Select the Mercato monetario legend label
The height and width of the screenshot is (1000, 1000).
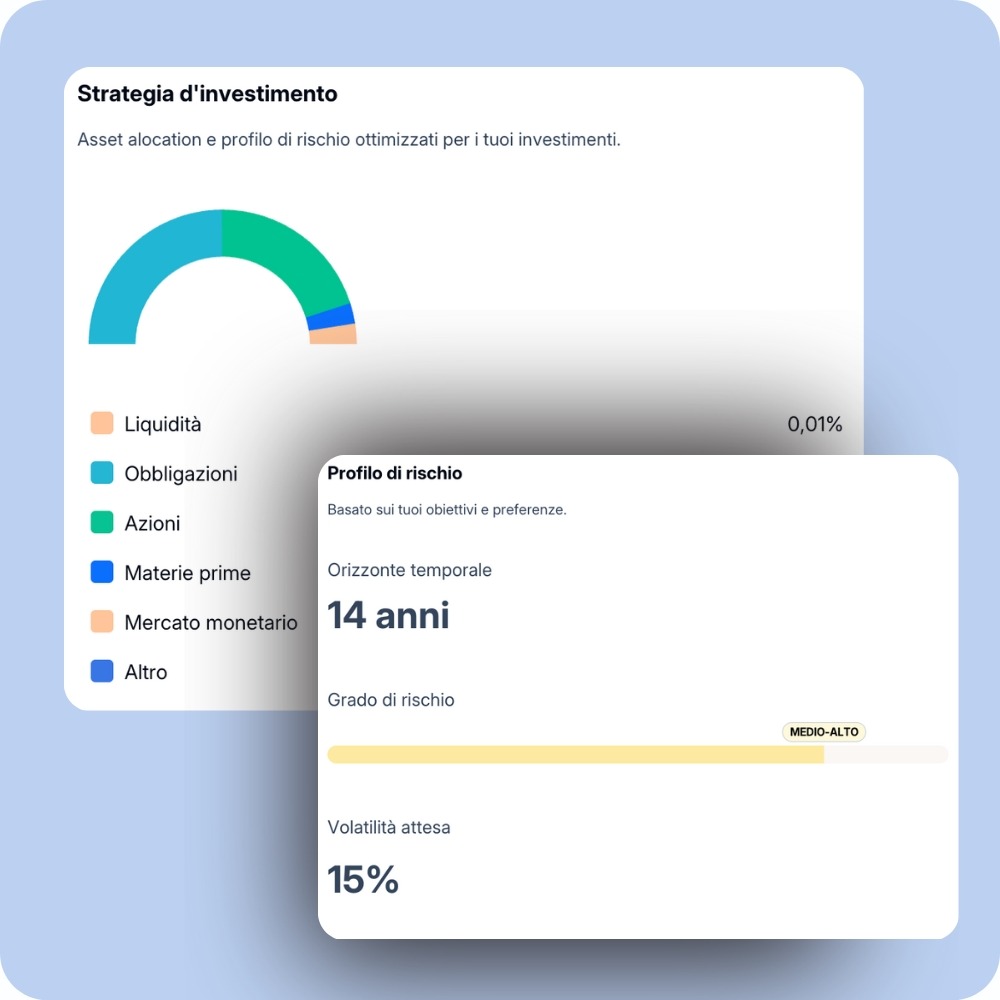click(211, 623)
